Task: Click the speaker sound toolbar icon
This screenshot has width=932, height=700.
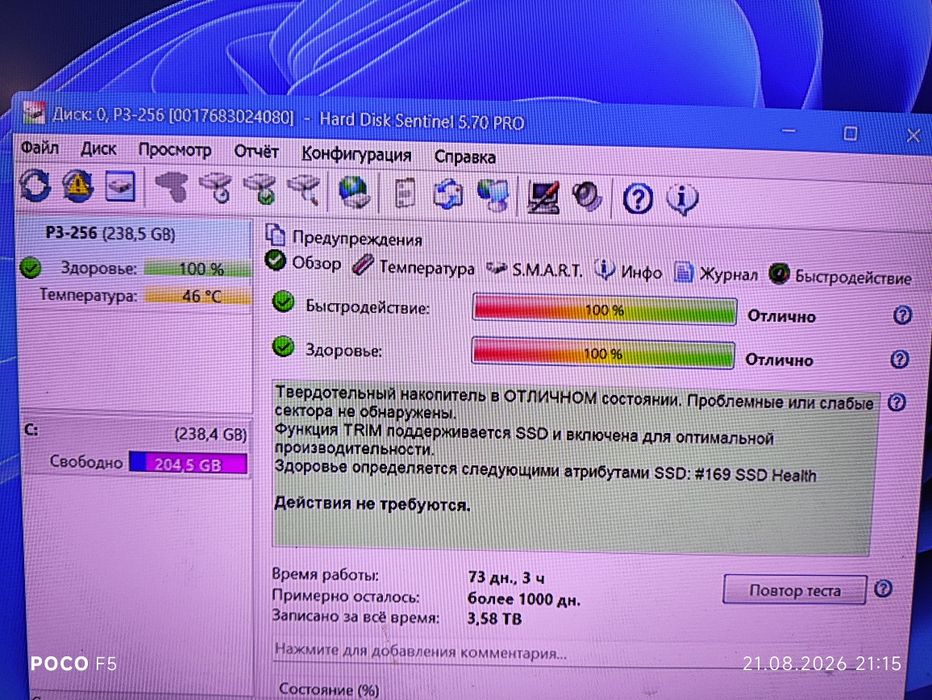Action: click(x=587, y=197)
